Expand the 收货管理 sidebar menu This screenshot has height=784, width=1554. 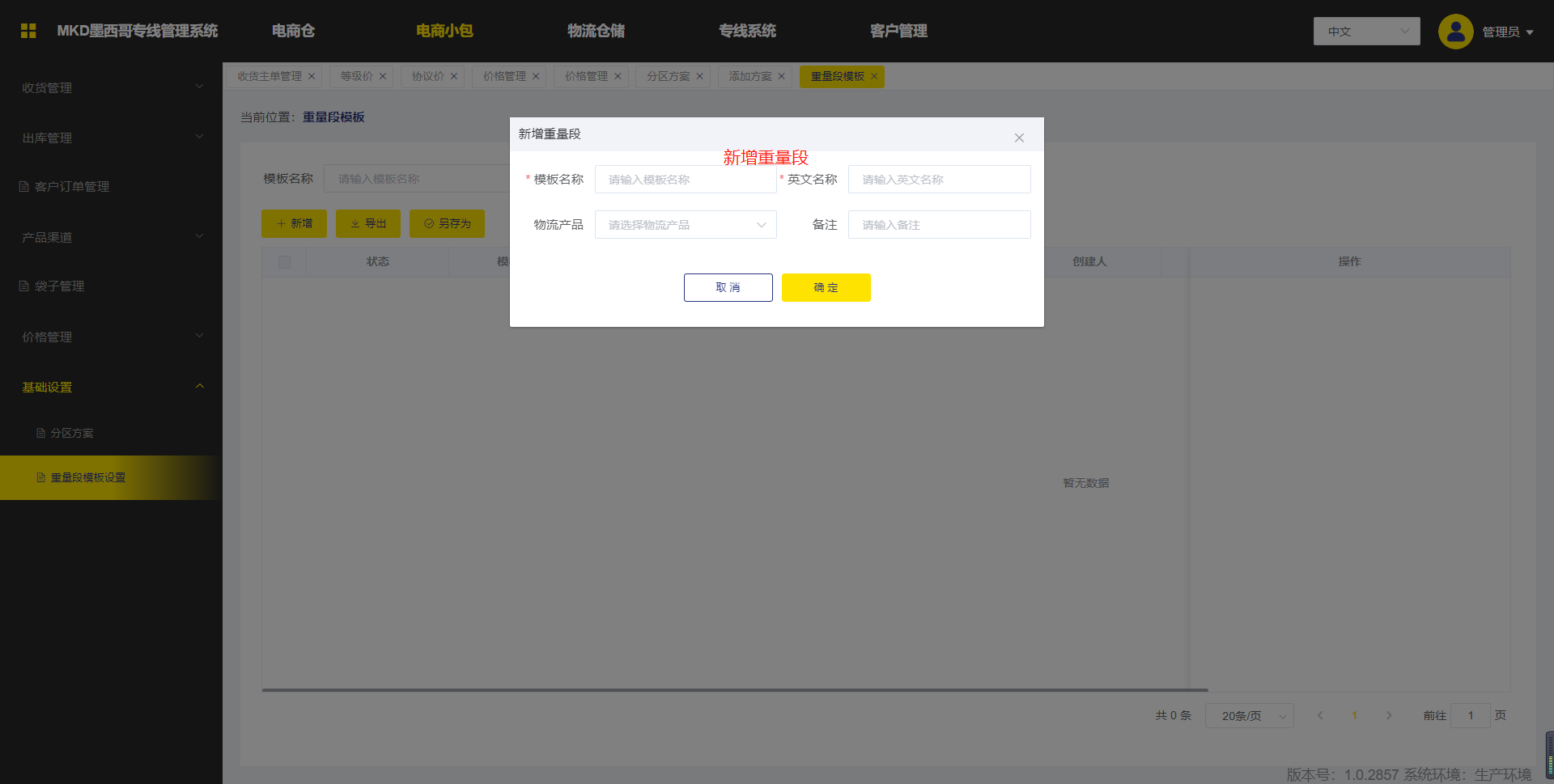point(111,87)
